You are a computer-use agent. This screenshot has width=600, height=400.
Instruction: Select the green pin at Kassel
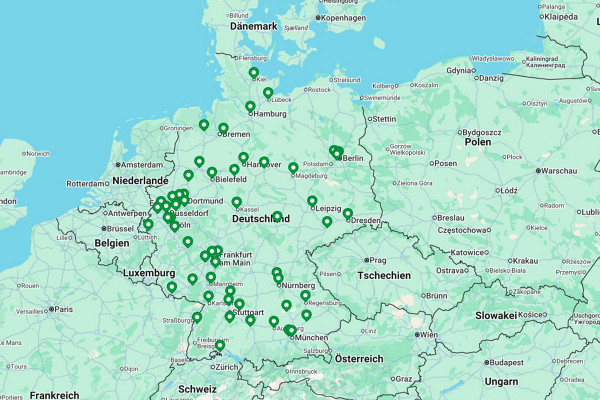237,202
